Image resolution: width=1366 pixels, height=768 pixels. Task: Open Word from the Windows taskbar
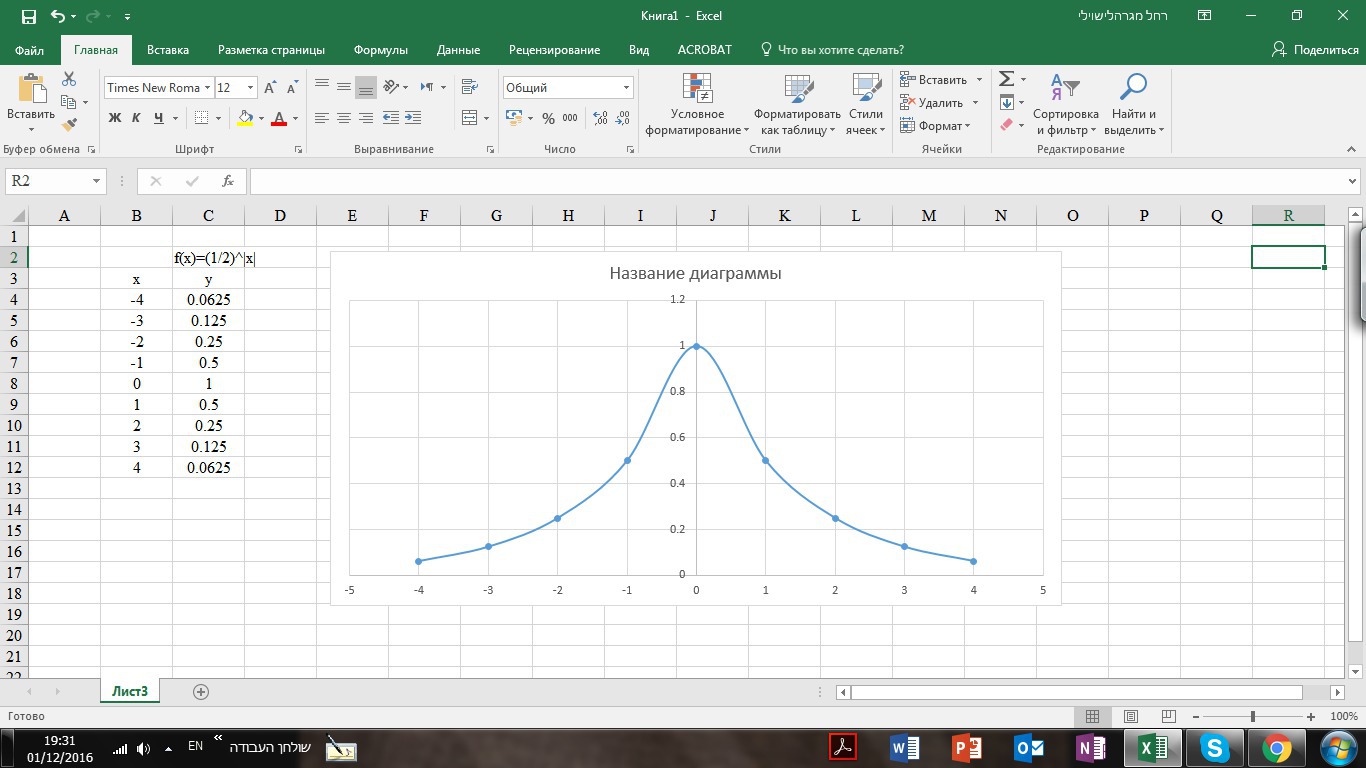[904, 748]
